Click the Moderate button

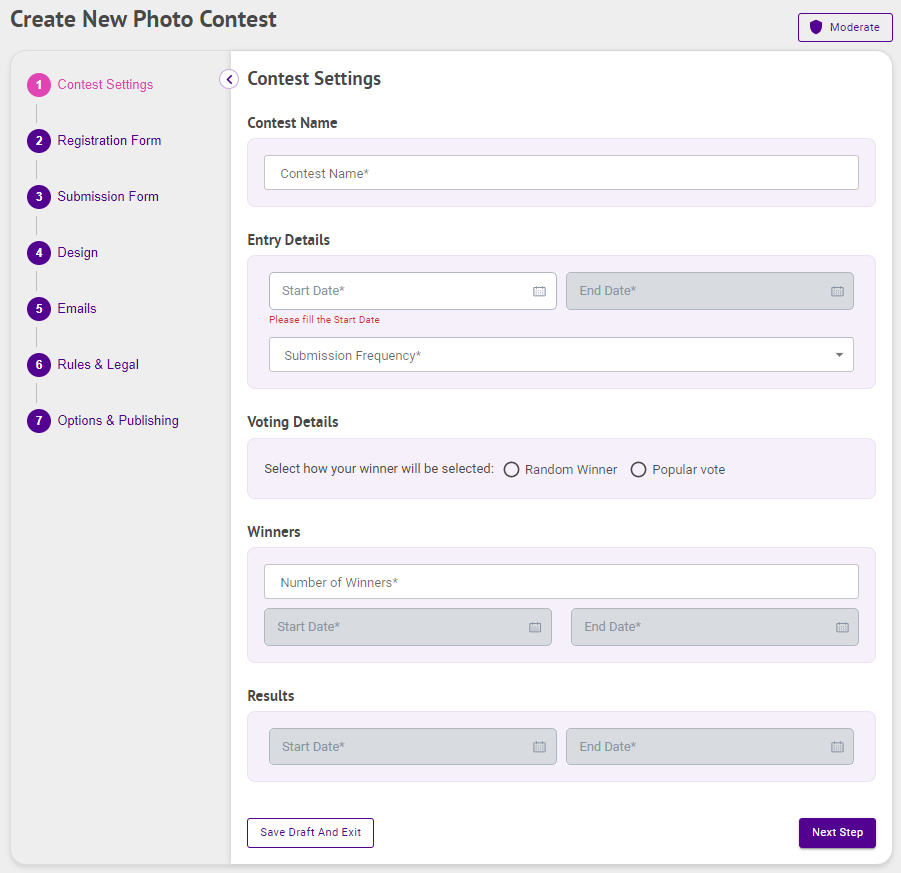point(845,27)
